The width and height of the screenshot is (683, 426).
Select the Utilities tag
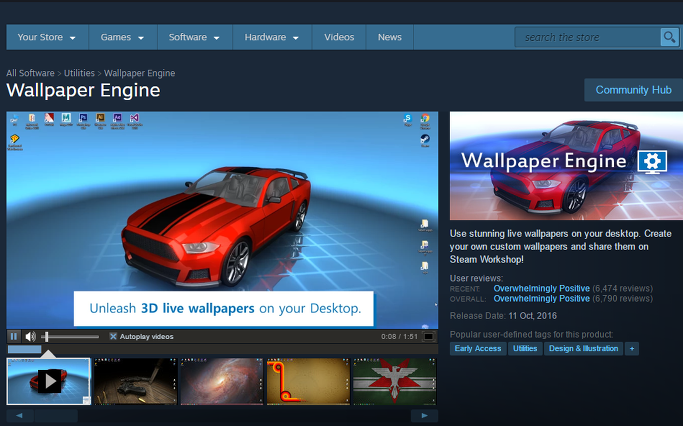click(x=525, y=348)
